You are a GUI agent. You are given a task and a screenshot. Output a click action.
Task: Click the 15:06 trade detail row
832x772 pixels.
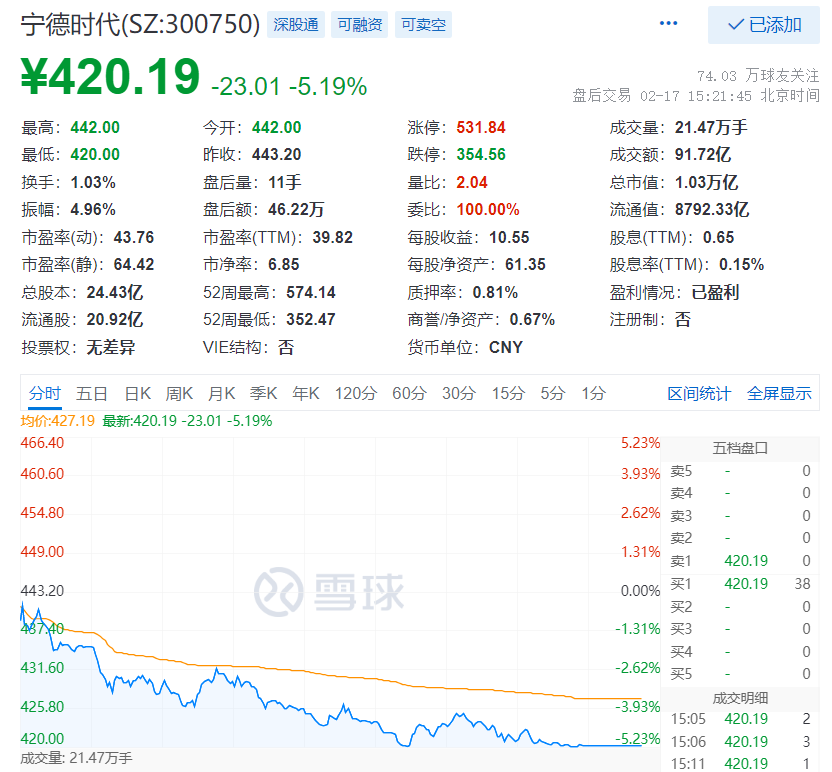(x=740, y=742)
